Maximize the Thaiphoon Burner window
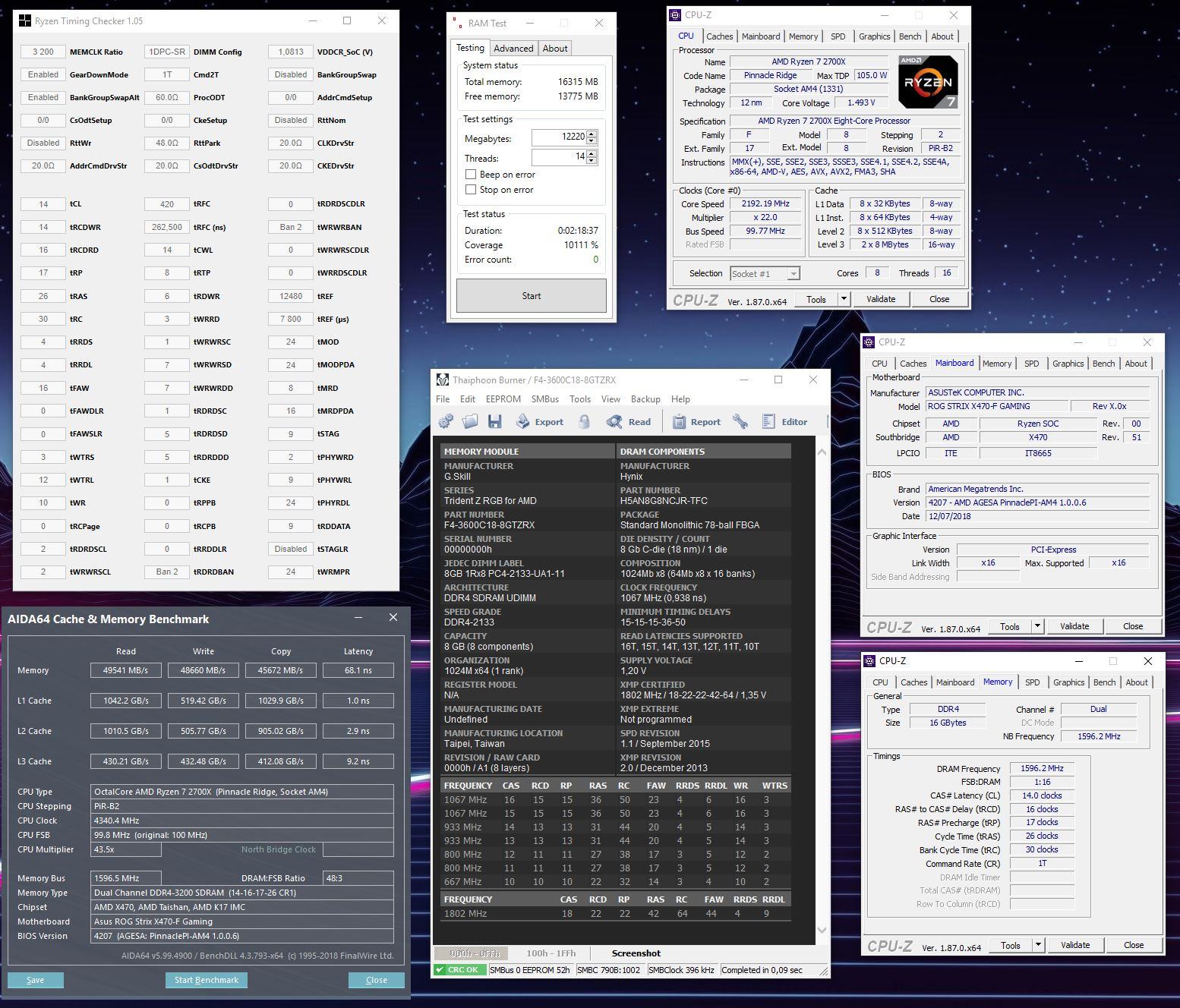Viewport: 1180px width, 1008px height. (778, 380)
